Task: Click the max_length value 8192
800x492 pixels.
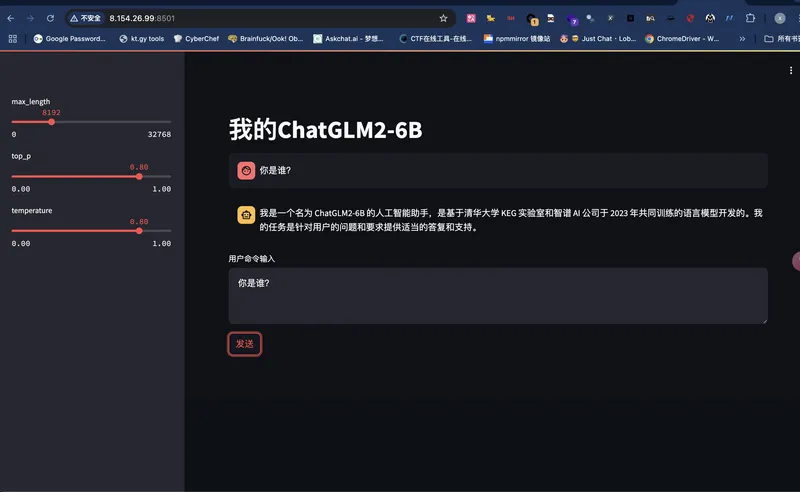Action: 51,112
